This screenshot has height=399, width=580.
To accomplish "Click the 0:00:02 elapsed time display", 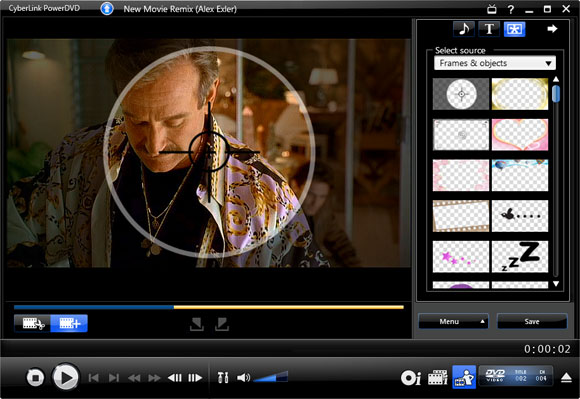I will pos(547,349).
